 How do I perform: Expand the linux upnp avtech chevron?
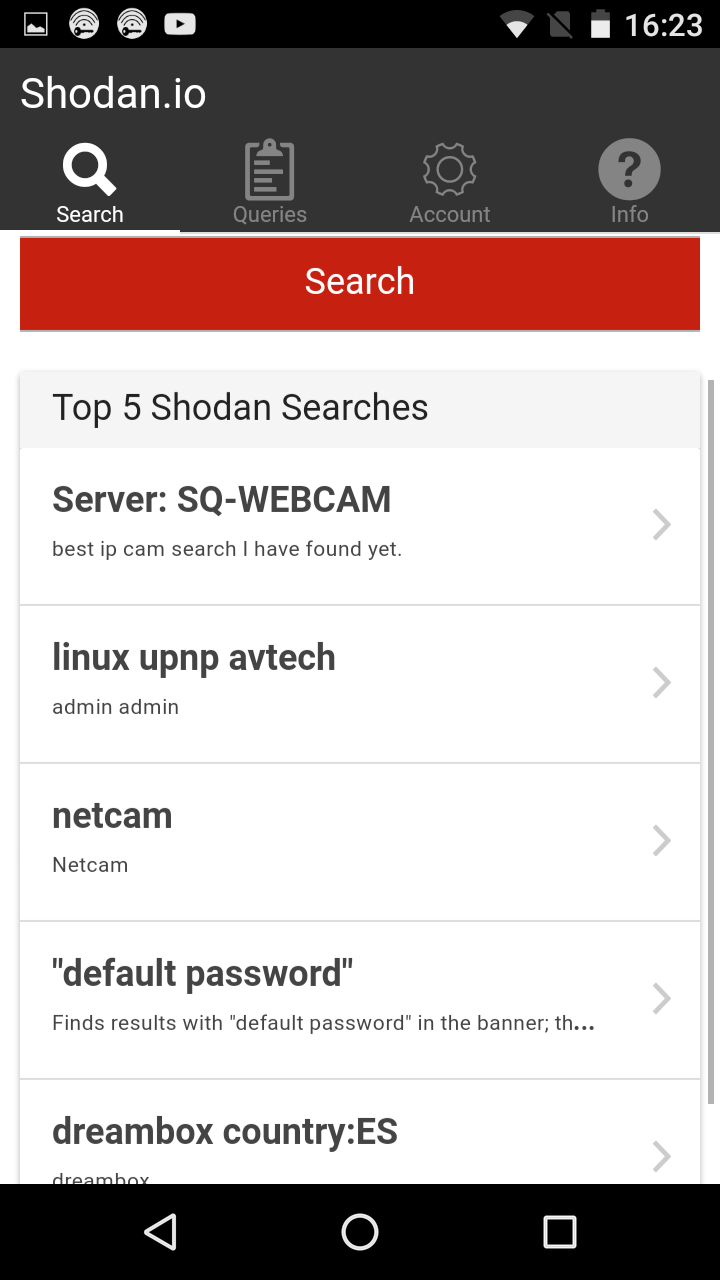pos(661,683)
